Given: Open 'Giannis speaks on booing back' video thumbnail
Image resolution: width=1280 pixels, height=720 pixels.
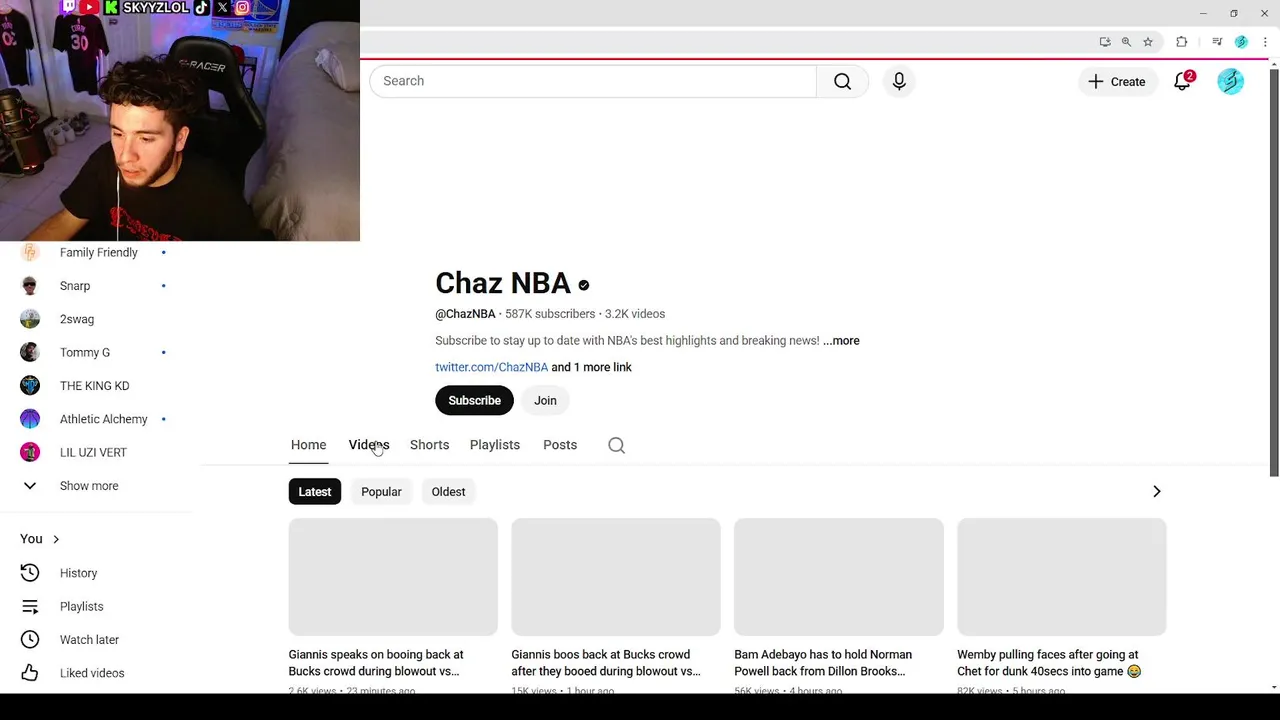Looking at the screenshot, I should [x=393, y=577].
